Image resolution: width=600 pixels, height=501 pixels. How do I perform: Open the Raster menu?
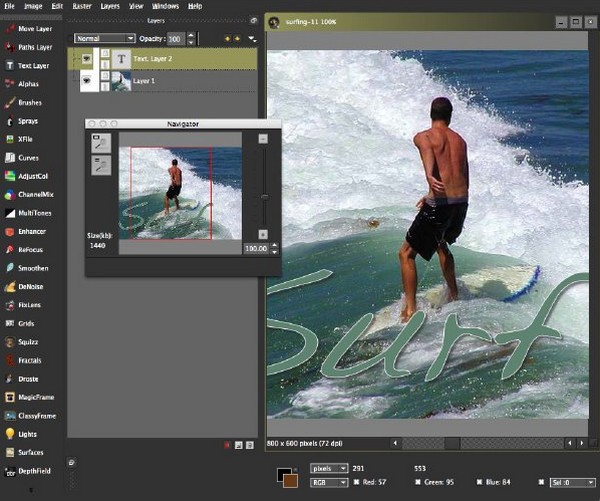click(82, 6)
